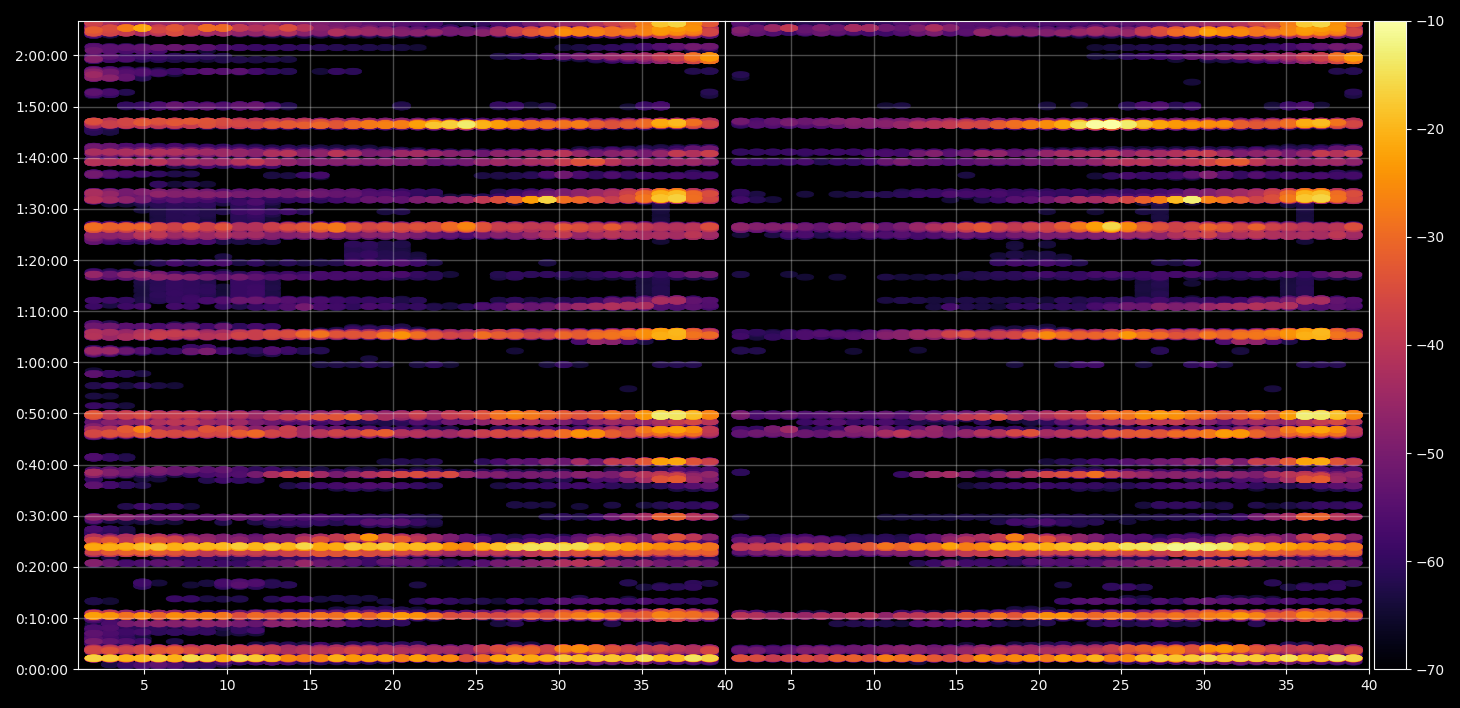Click the 0:30:00 y-axis tick label
Viewport: 1460px width, 708px height.
point(41,516)
